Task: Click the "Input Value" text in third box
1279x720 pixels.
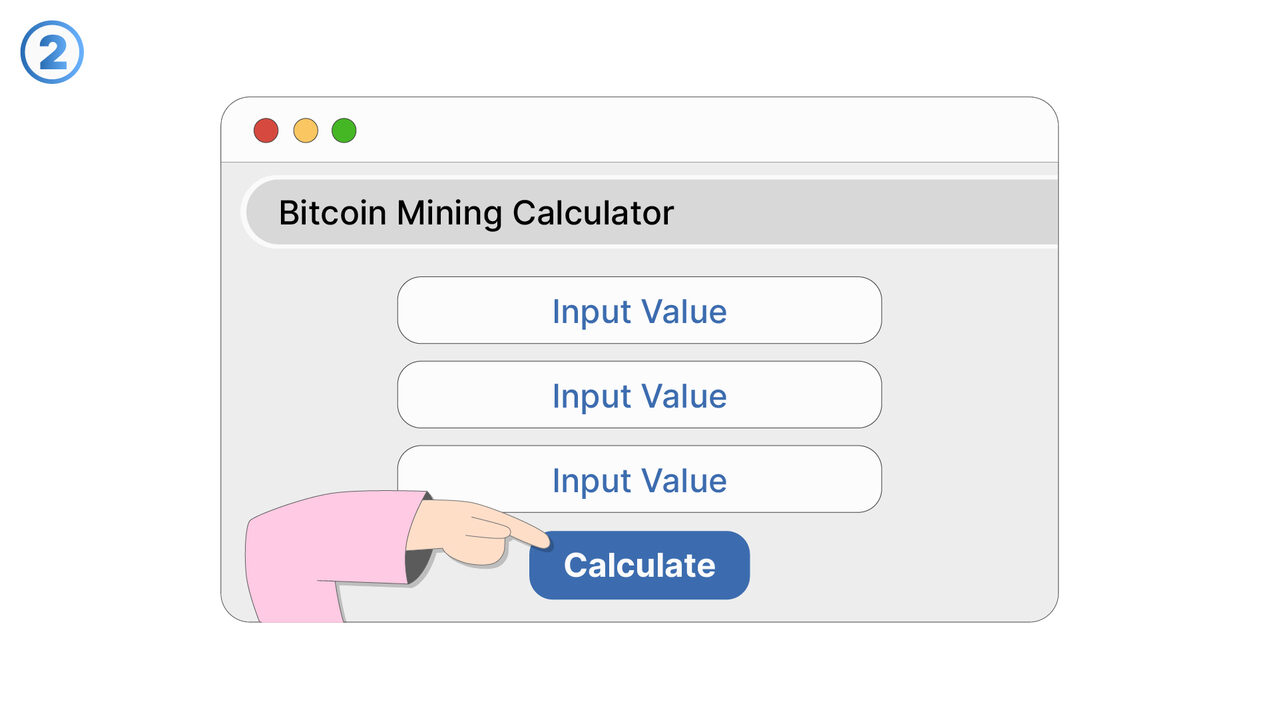Action: pos(639,481)
